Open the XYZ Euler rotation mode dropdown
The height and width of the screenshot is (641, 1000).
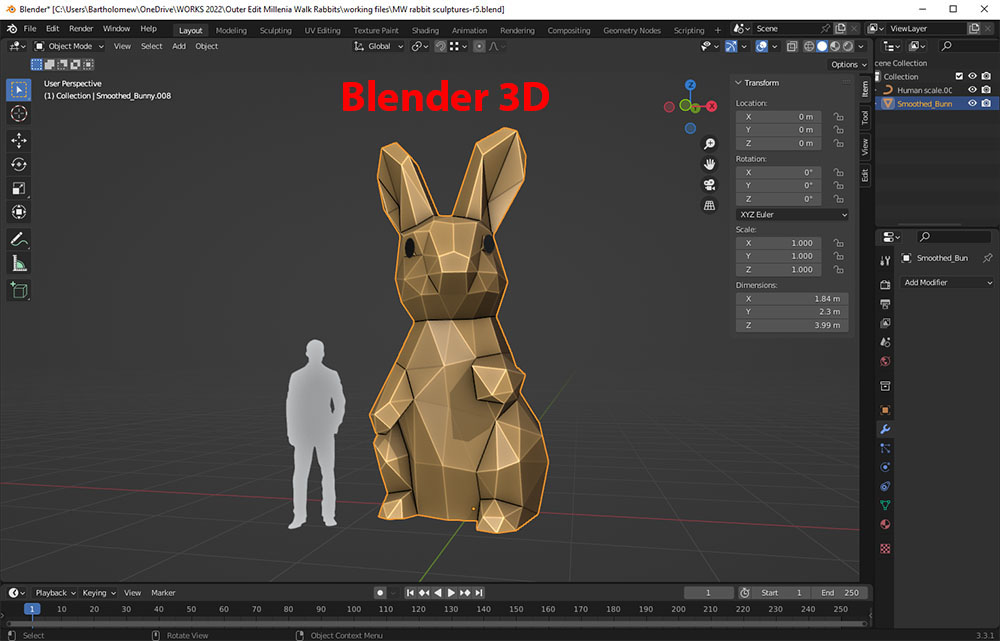(x=792, y=214)
